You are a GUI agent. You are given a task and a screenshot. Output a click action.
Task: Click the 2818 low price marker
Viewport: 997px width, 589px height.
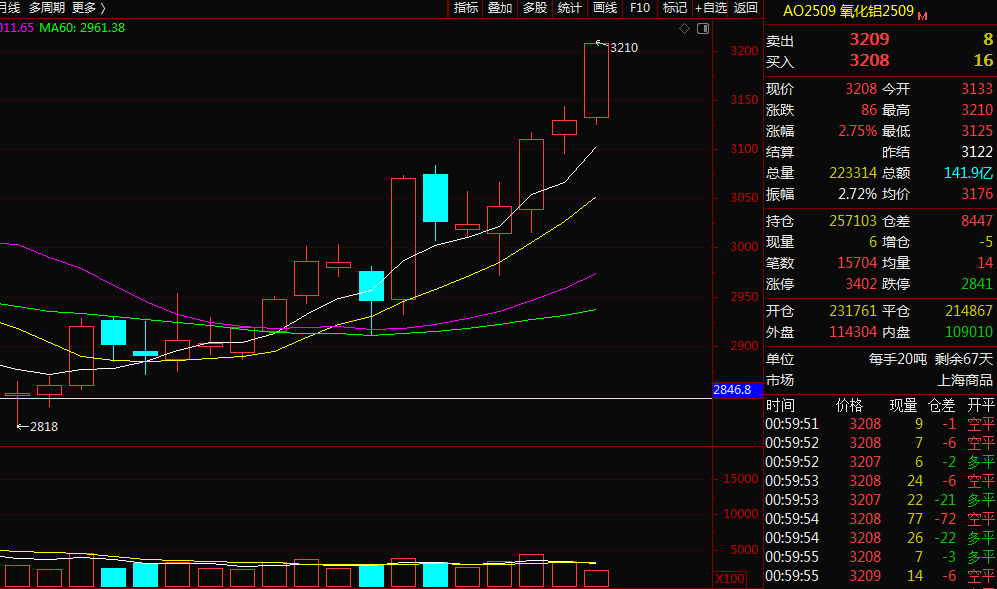click(42, 427)
